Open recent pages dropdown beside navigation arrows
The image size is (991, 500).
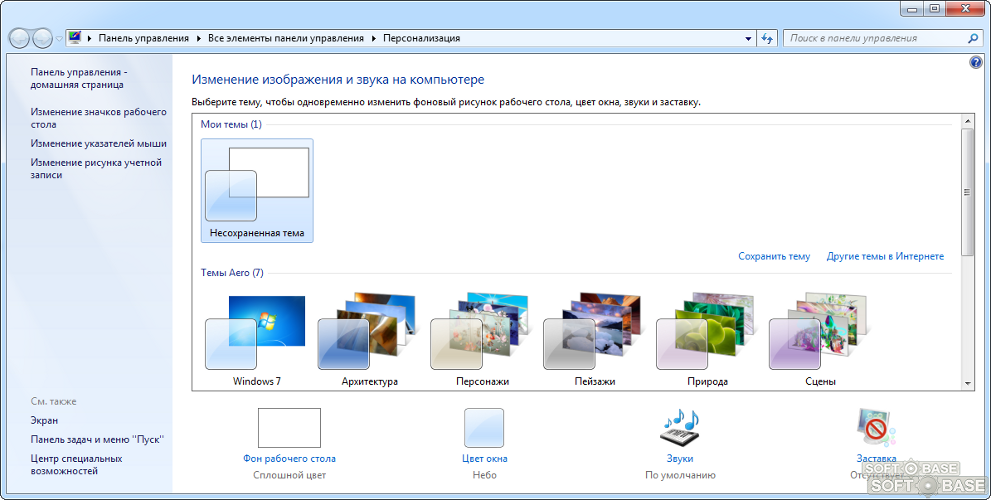coord(59,39)
